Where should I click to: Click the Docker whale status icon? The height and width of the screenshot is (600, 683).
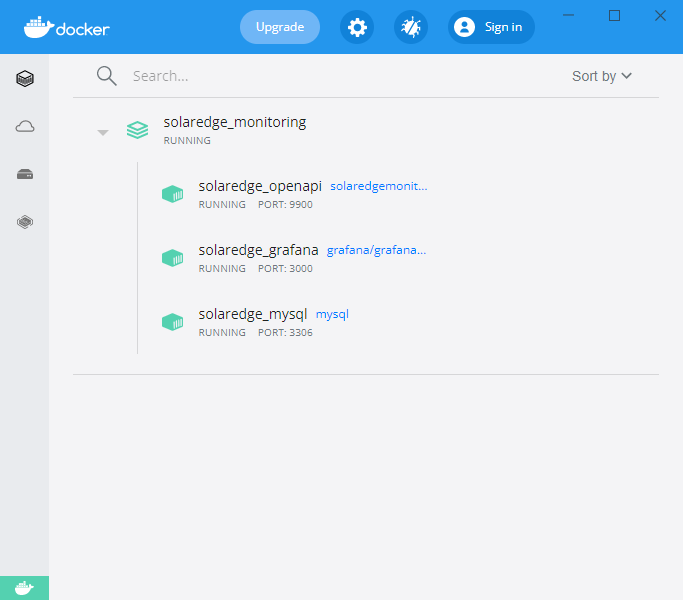click(24, 588)
